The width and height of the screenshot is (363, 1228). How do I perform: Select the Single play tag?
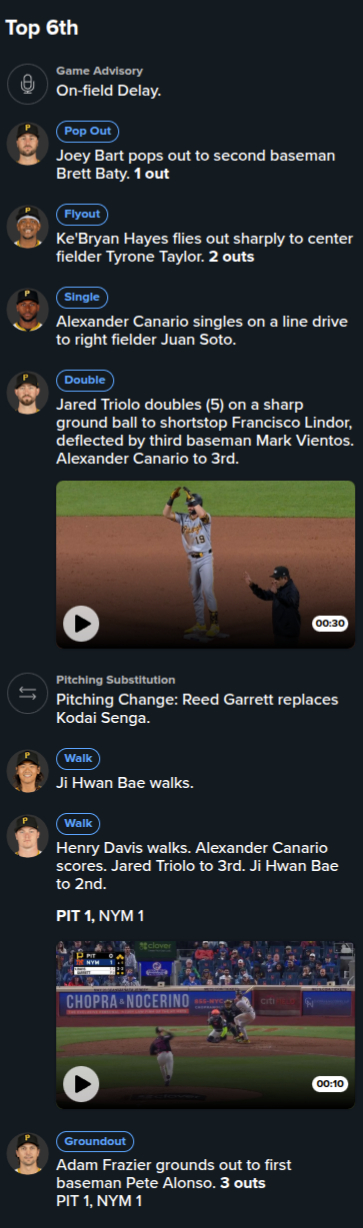82,297
